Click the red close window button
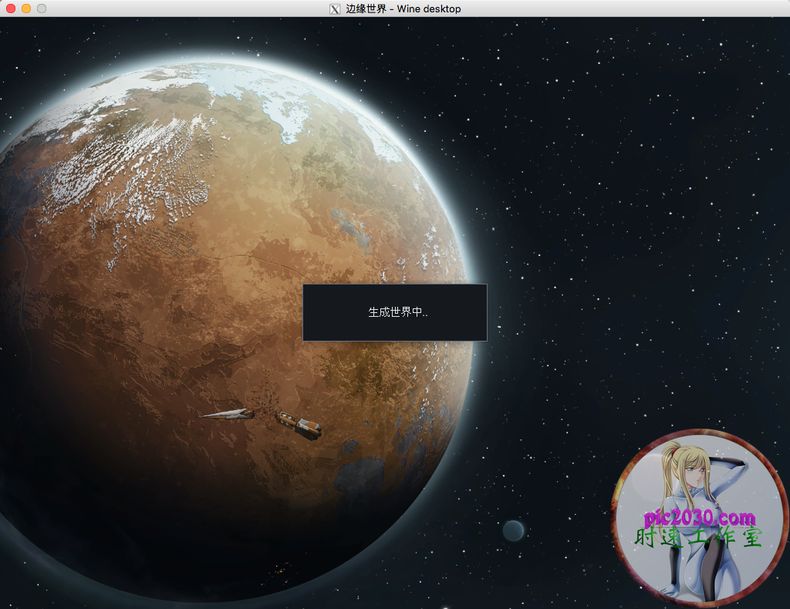Viewport: 790px width, 609px height. pos(11,9)
